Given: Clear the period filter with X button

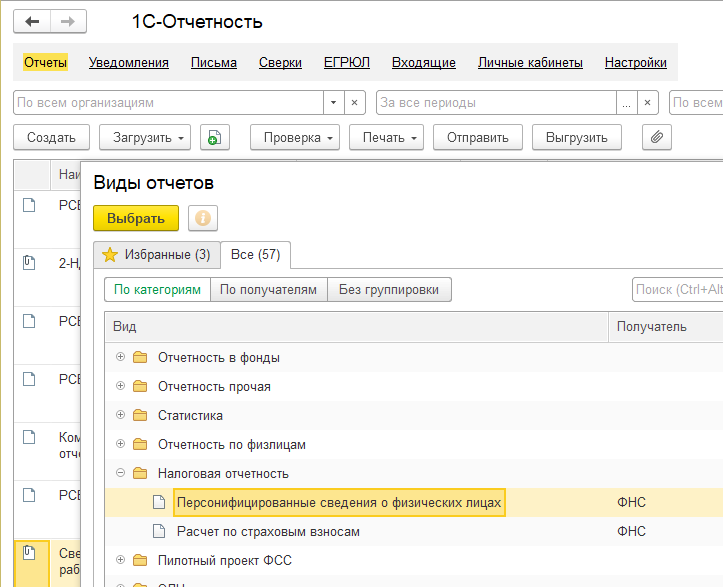Looking at the screenshot, I should [650, 103].
